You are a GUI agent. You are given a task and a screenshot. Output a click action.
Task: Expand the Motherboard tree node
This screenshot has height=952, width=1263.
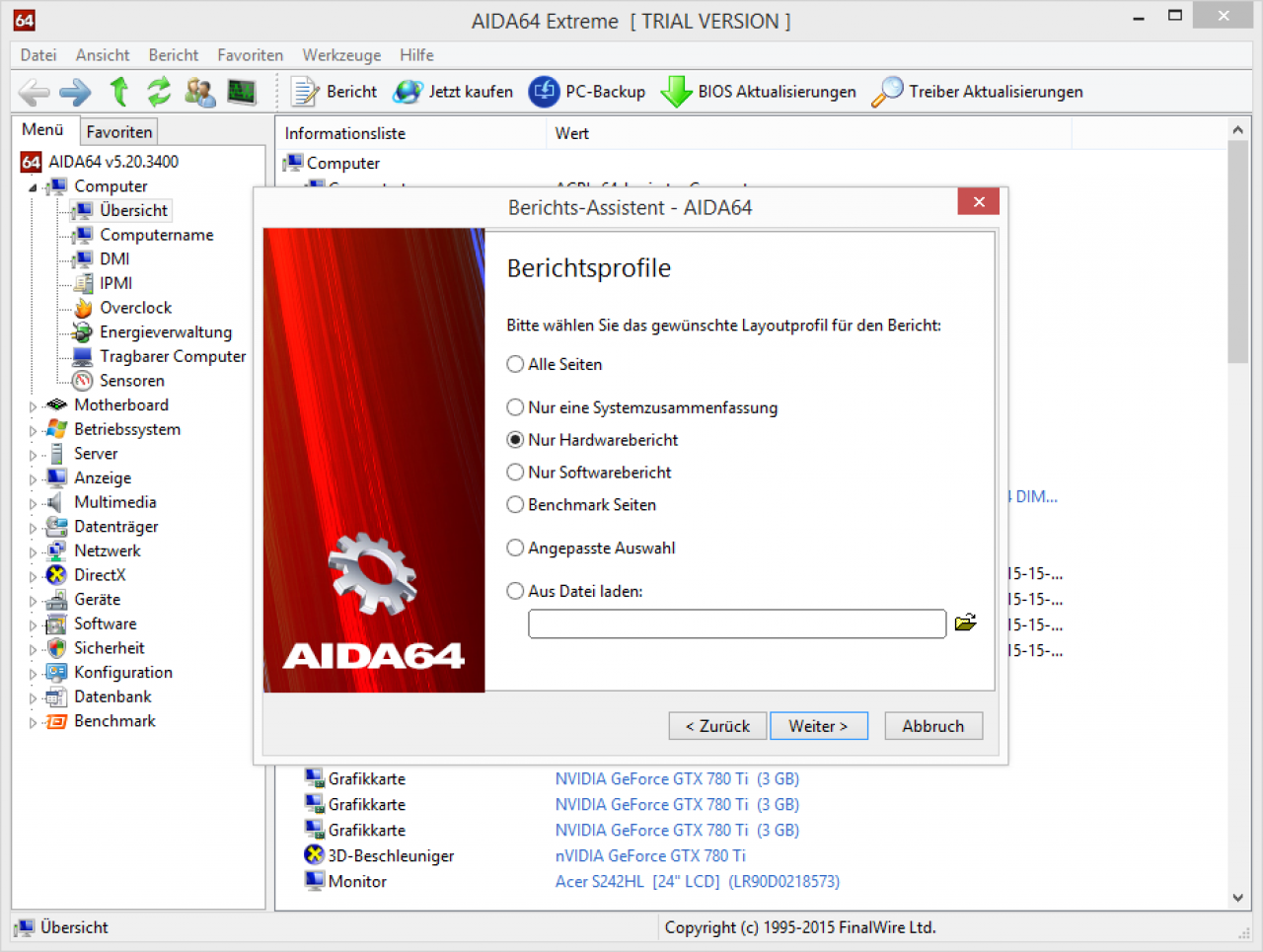[x=33, y=406]
